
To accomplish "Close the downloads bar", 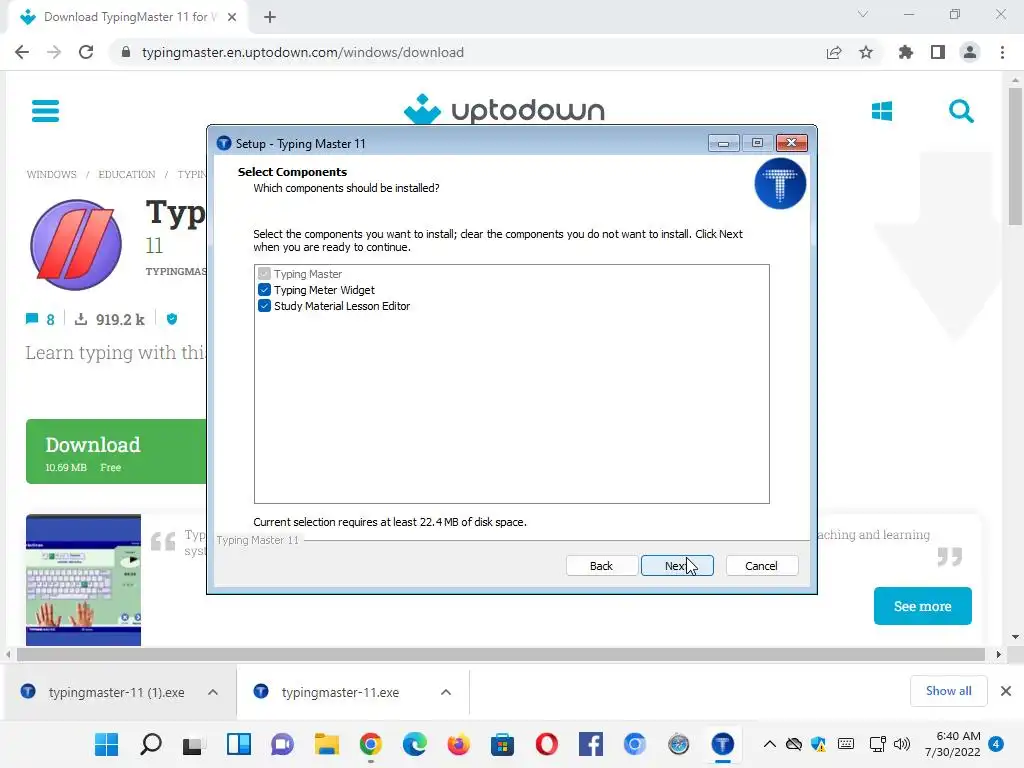I will [x=1006, y=691].
